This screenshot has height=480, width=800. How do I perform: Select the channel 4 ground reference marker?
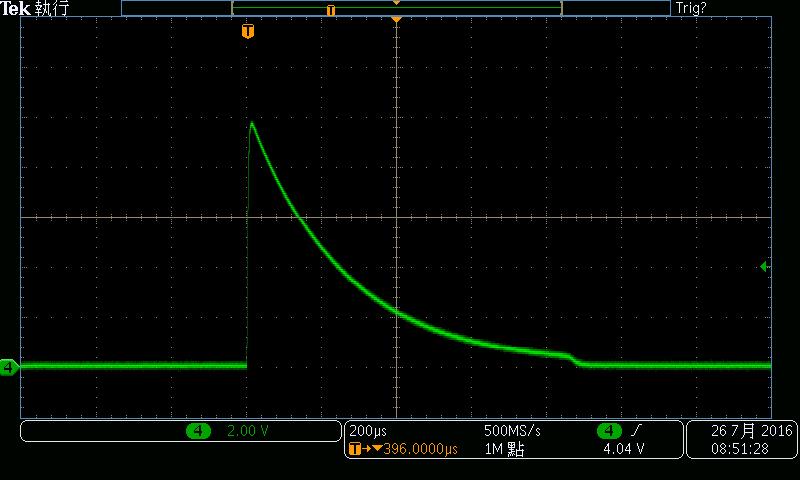point(9,367)
